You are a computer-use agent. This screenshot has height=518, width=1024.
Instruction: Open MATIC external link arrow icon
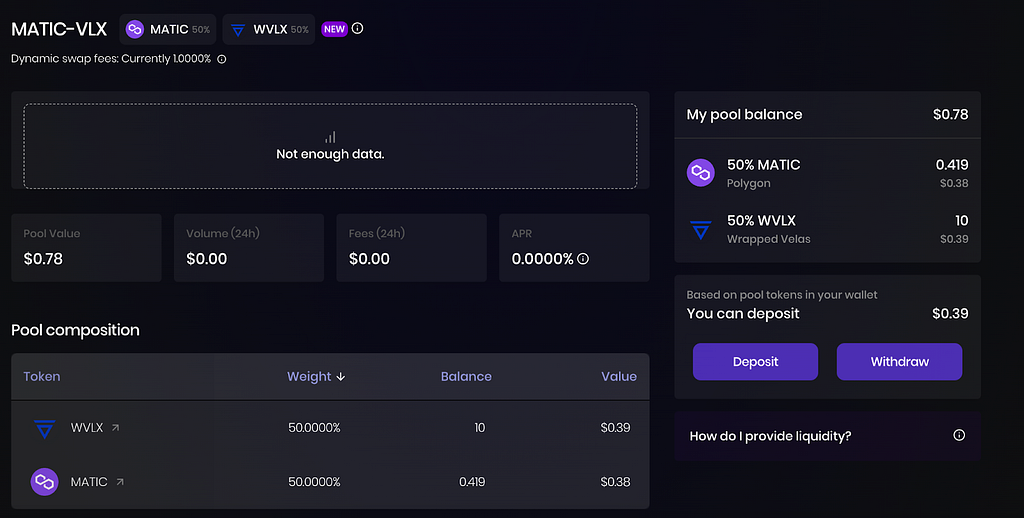[x=120, y=482]
